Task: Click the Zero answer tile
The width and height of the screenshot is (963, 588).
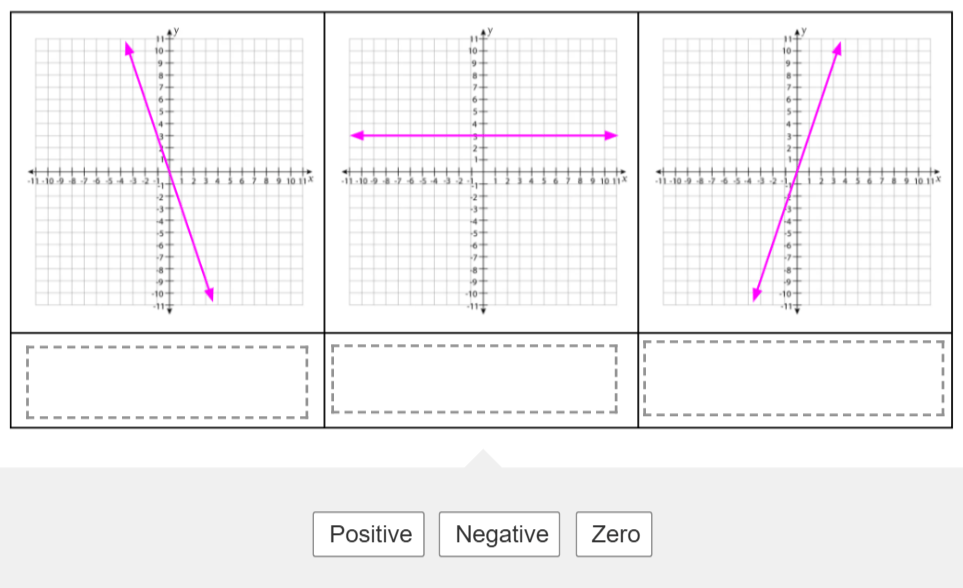Action: 614,534
